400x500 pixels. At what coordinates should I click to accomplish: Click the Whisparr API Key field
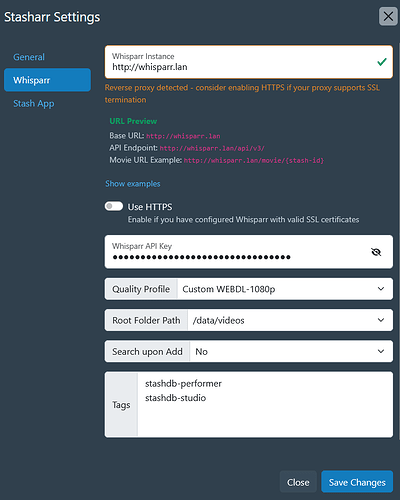click(x=249, y=252)
